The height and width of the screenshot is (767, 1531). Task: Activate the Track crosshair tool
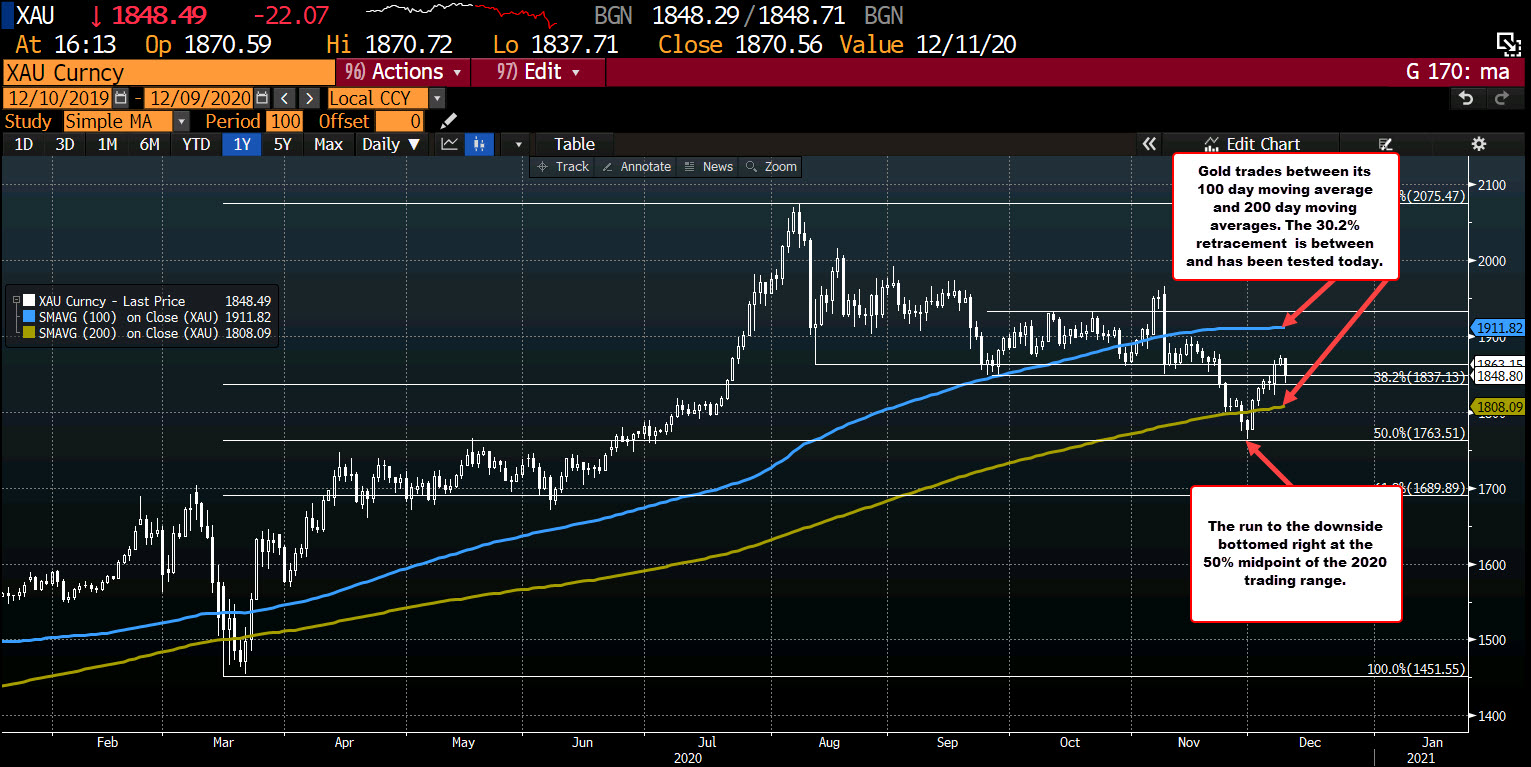(x=563, y=166)
